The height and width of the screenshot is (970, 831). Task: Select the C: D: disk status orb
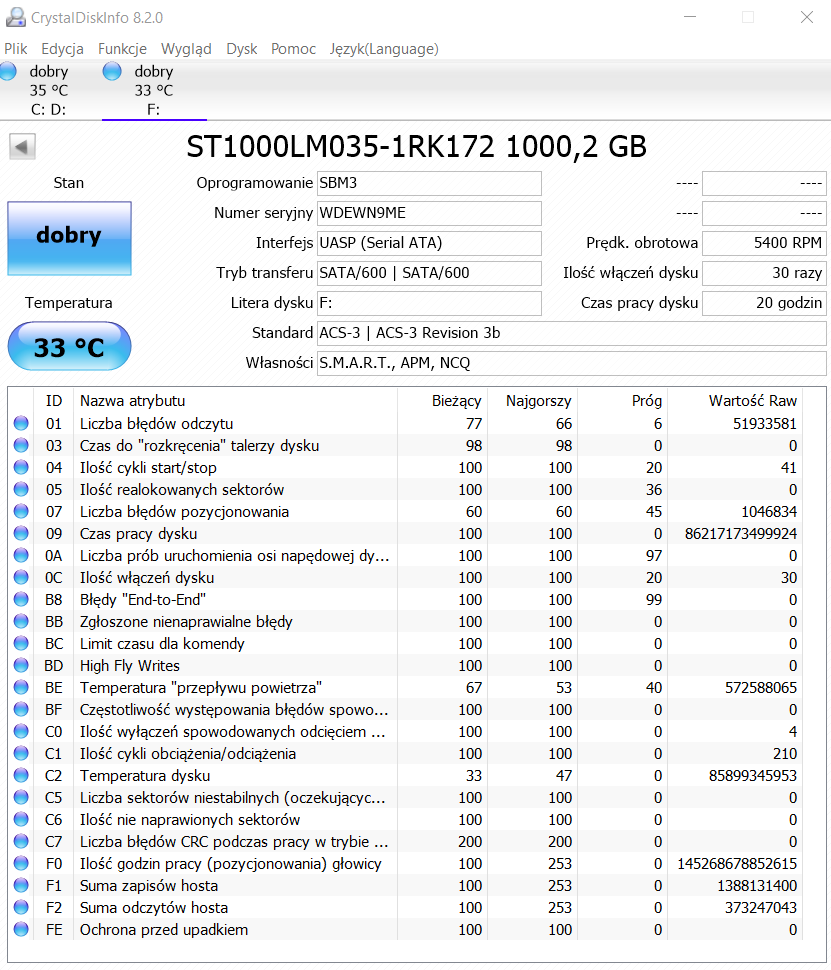9,71
